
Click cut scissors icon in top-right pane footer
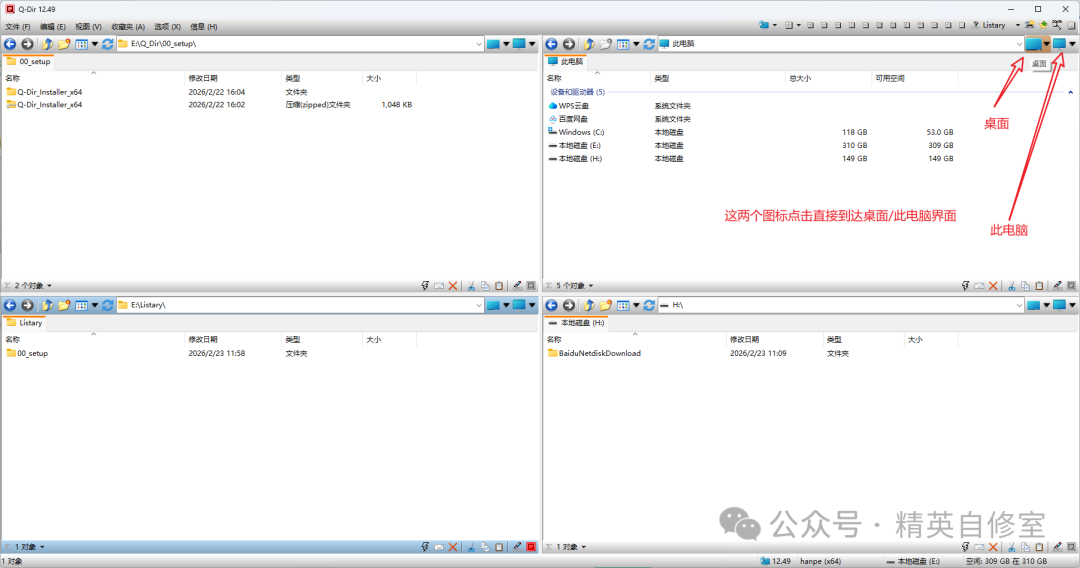(x=1012, y=286)
